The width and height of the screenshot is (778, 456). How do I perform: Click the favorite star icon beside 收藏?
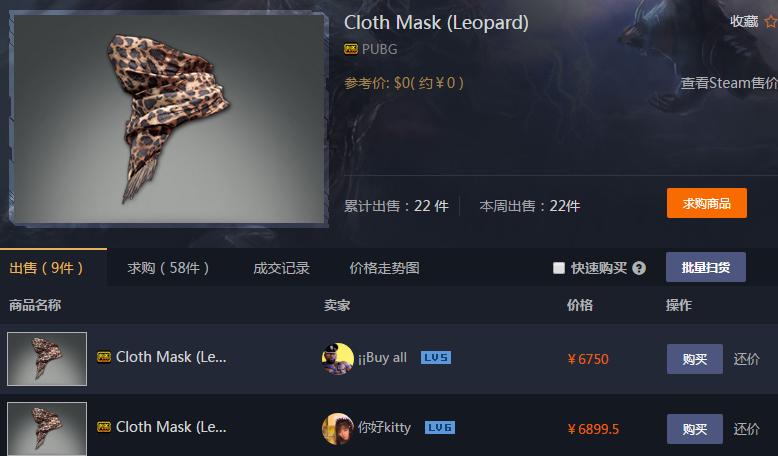pos(771,22)
